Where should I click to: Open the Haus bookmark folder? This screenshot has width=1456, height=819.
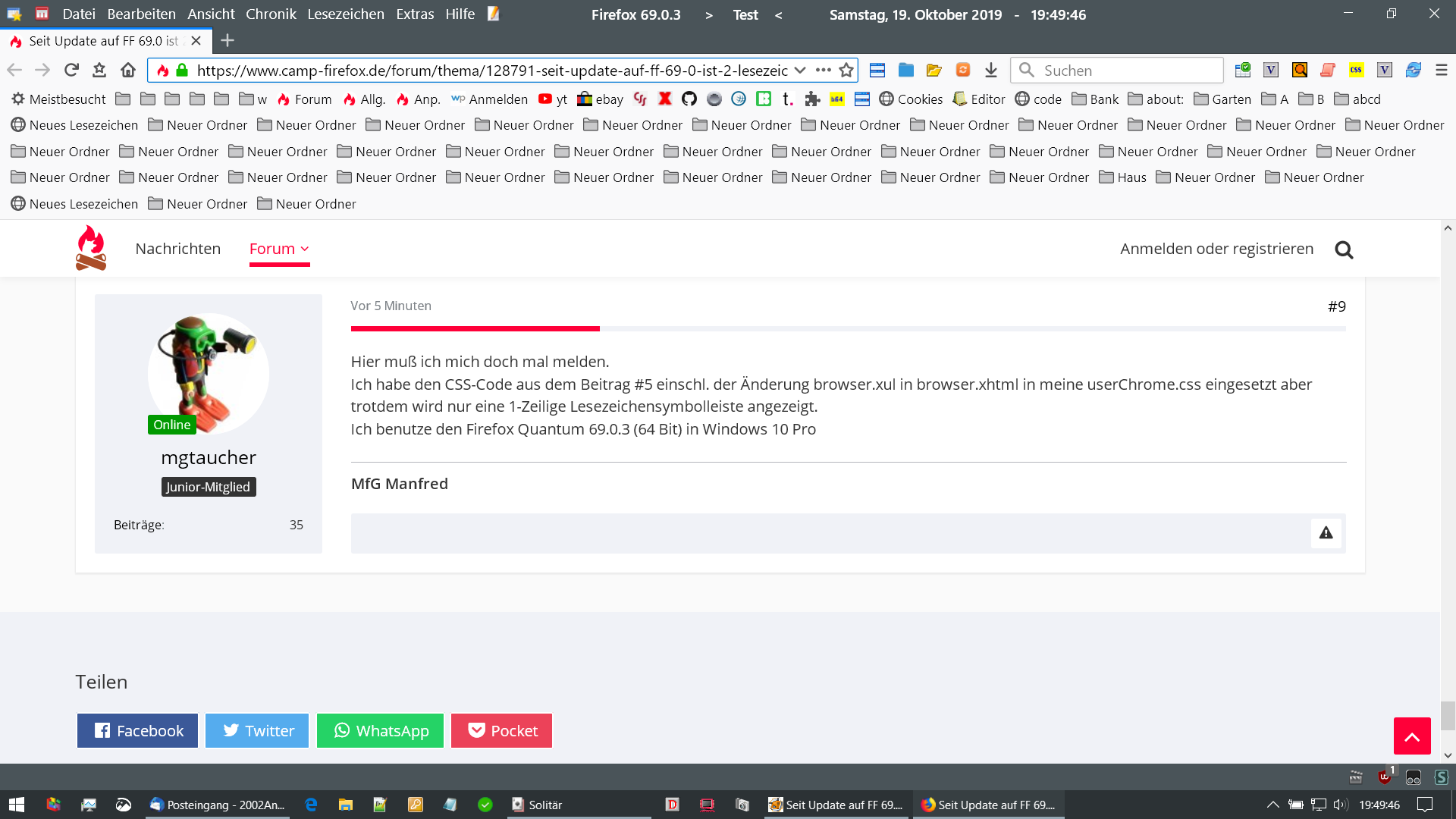[x=1123, y=177]
